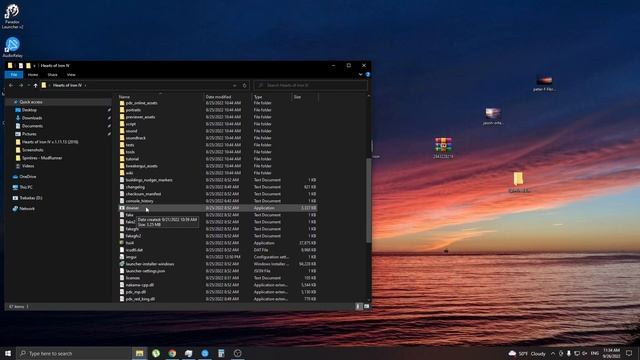Open the Paradox Launcher v2 desktop shortcut

pos(12,16)
